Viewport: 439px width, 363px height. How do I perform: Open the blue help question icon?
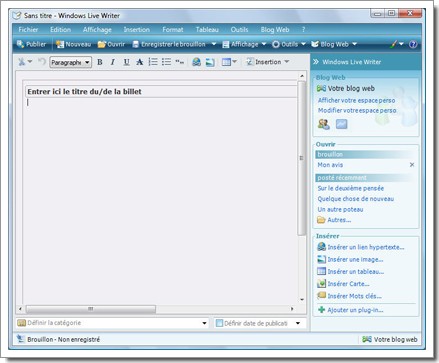coord(413,44)
